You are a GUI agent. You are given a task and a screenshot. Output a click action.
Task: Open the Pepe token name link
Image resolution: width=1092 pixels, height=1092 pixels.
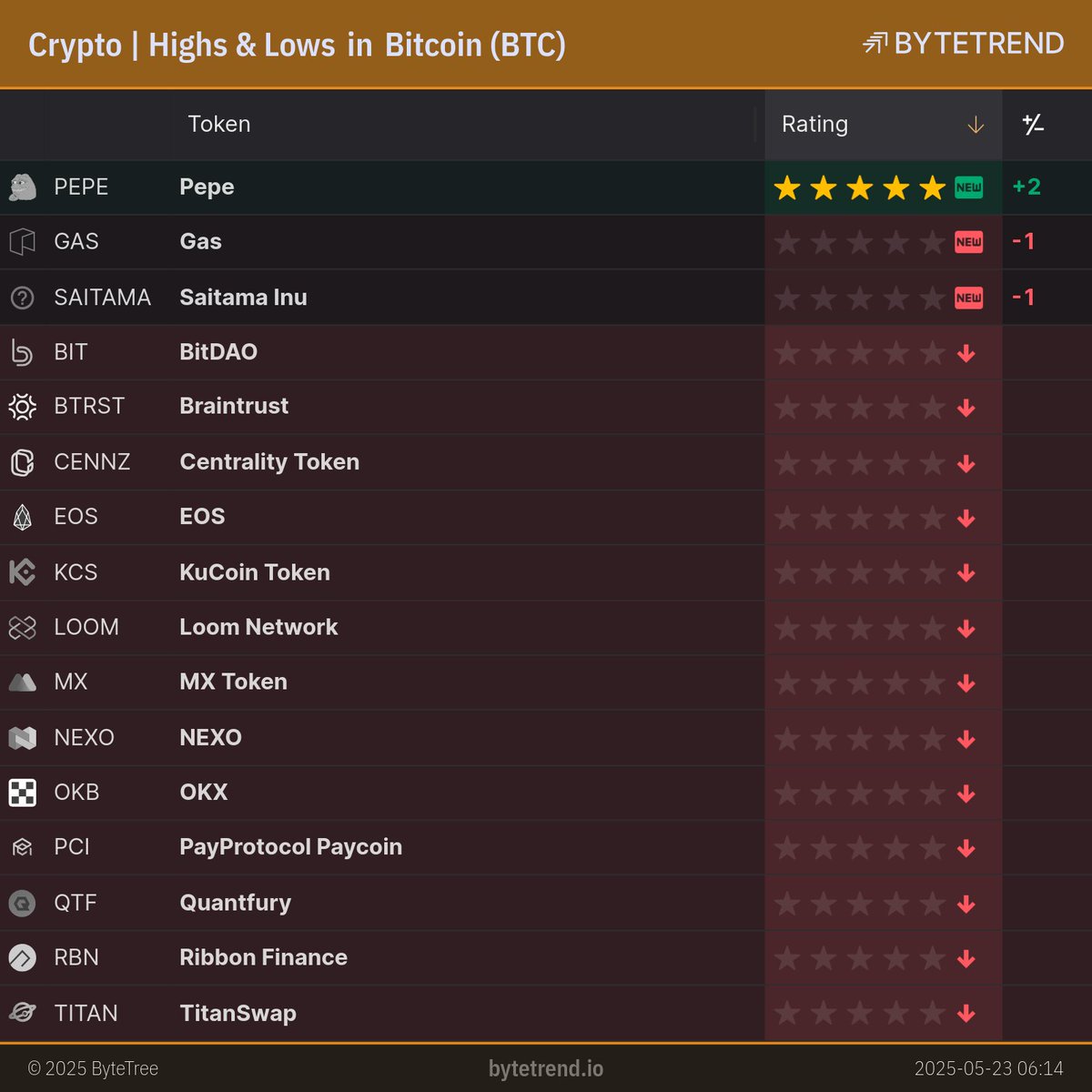point(207,187)
